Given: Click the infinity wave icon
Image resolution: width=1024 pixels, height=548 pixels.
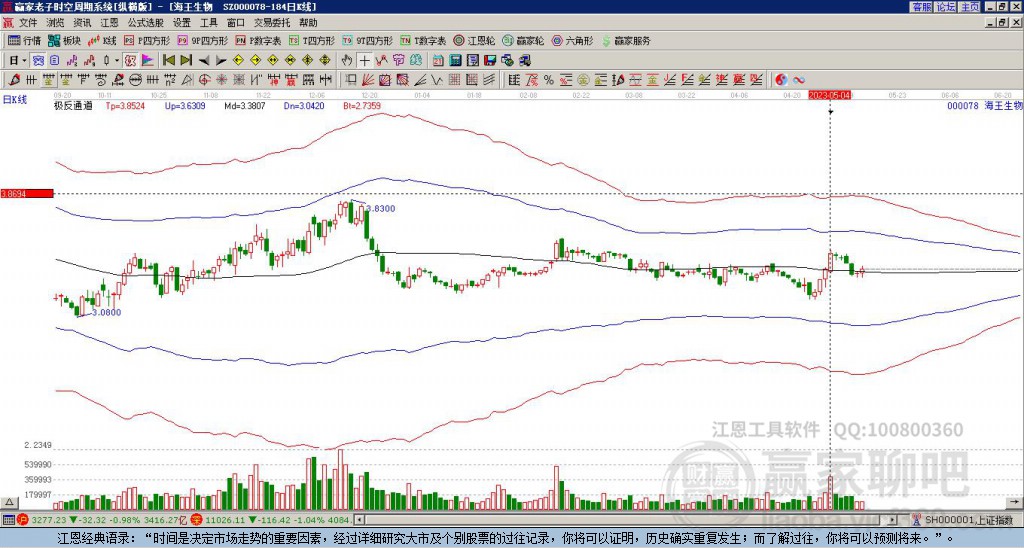Looking at the screenshot, I should (x=799, y=80).
